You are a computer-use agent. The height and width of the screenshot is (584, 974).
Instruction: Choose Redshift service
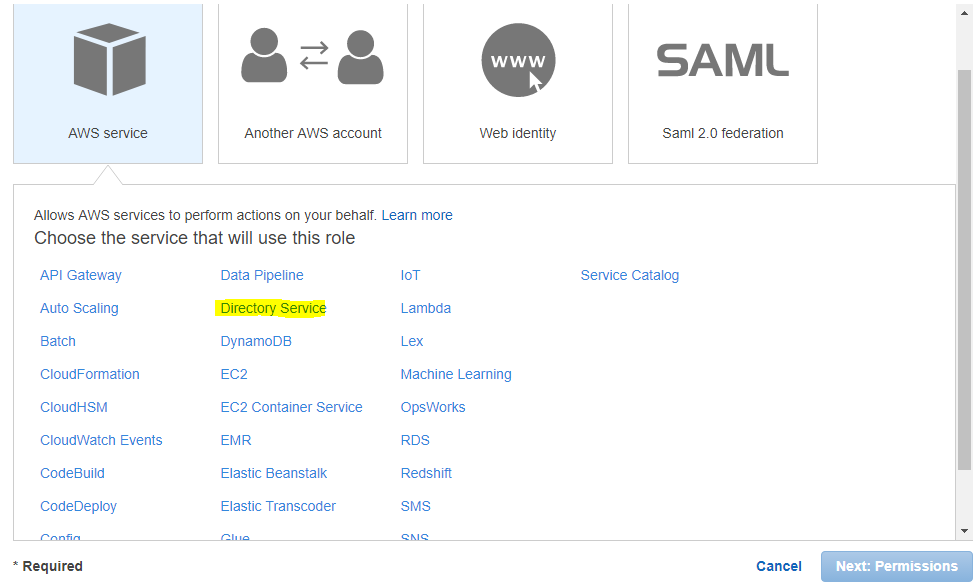coord(426,473)
